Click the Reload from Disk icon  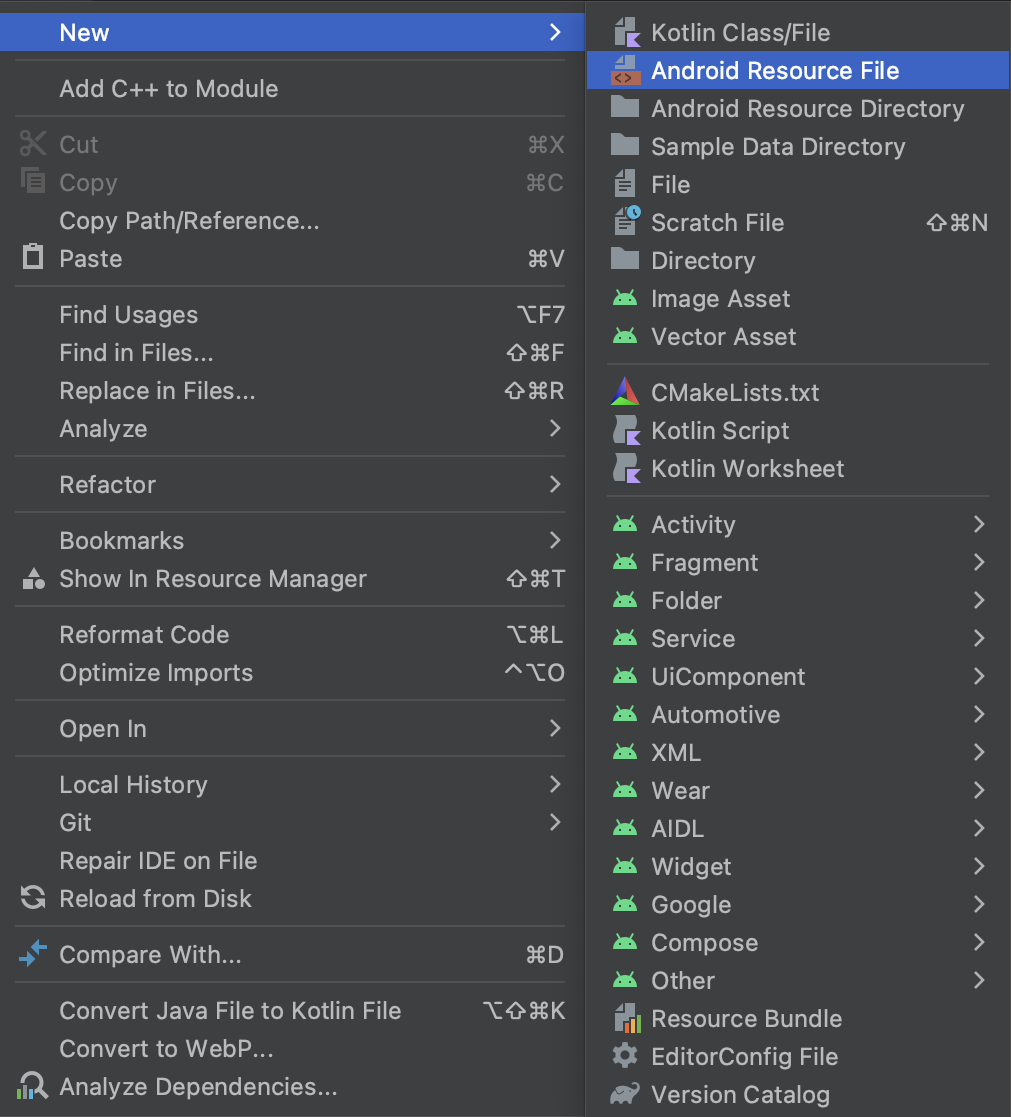[x=33, y=898]
